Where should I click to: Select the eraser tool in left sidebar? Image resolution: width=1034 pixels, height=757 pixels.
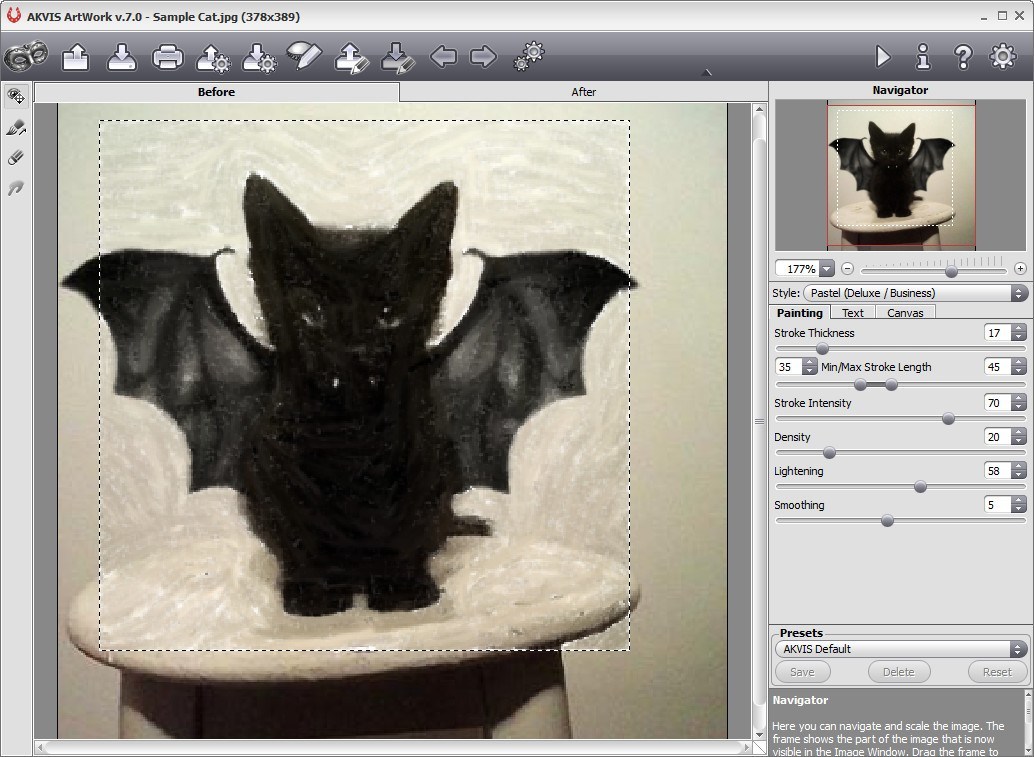16,158
